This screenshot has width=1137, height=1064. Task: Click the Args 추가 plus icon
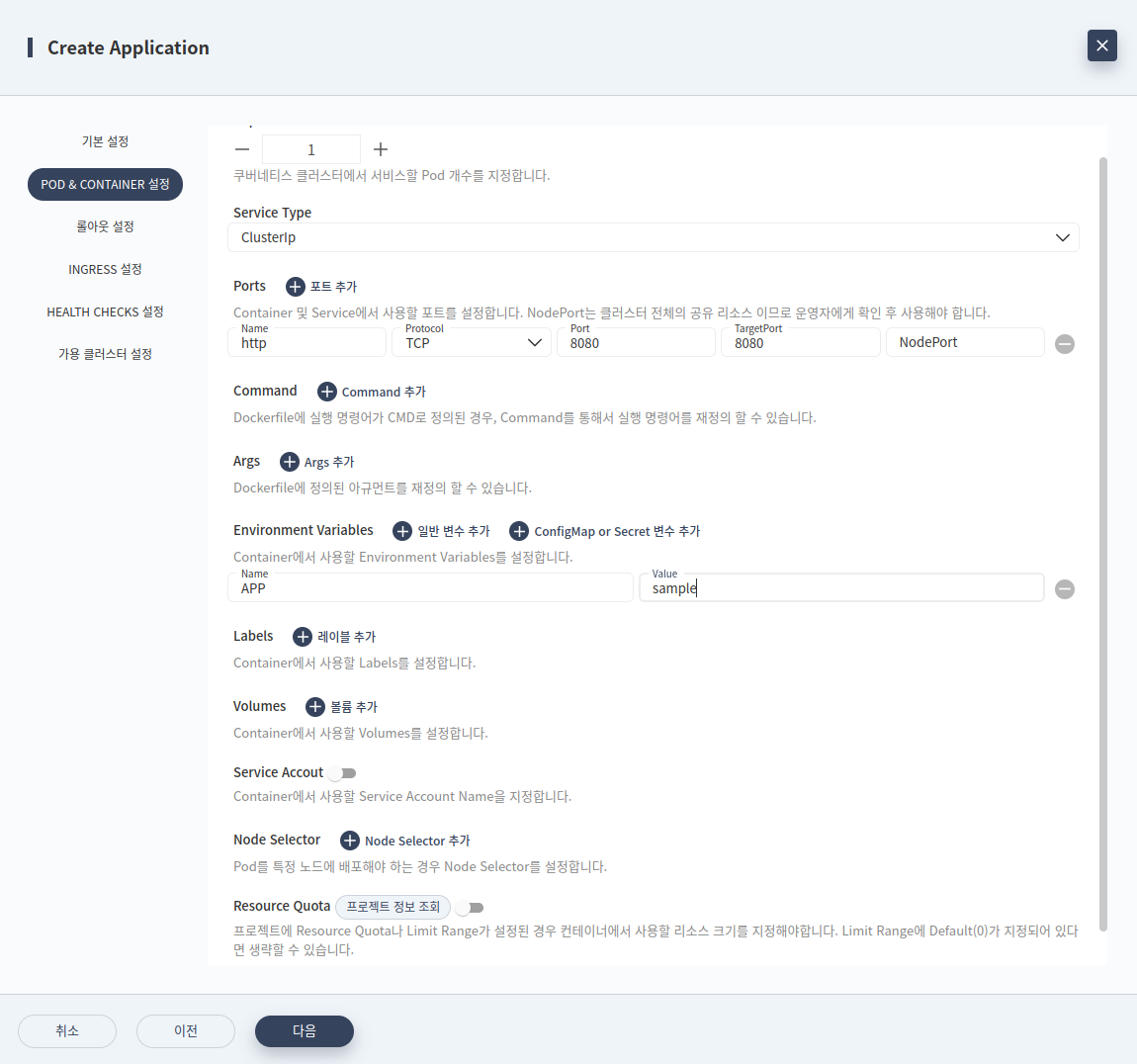290,462
